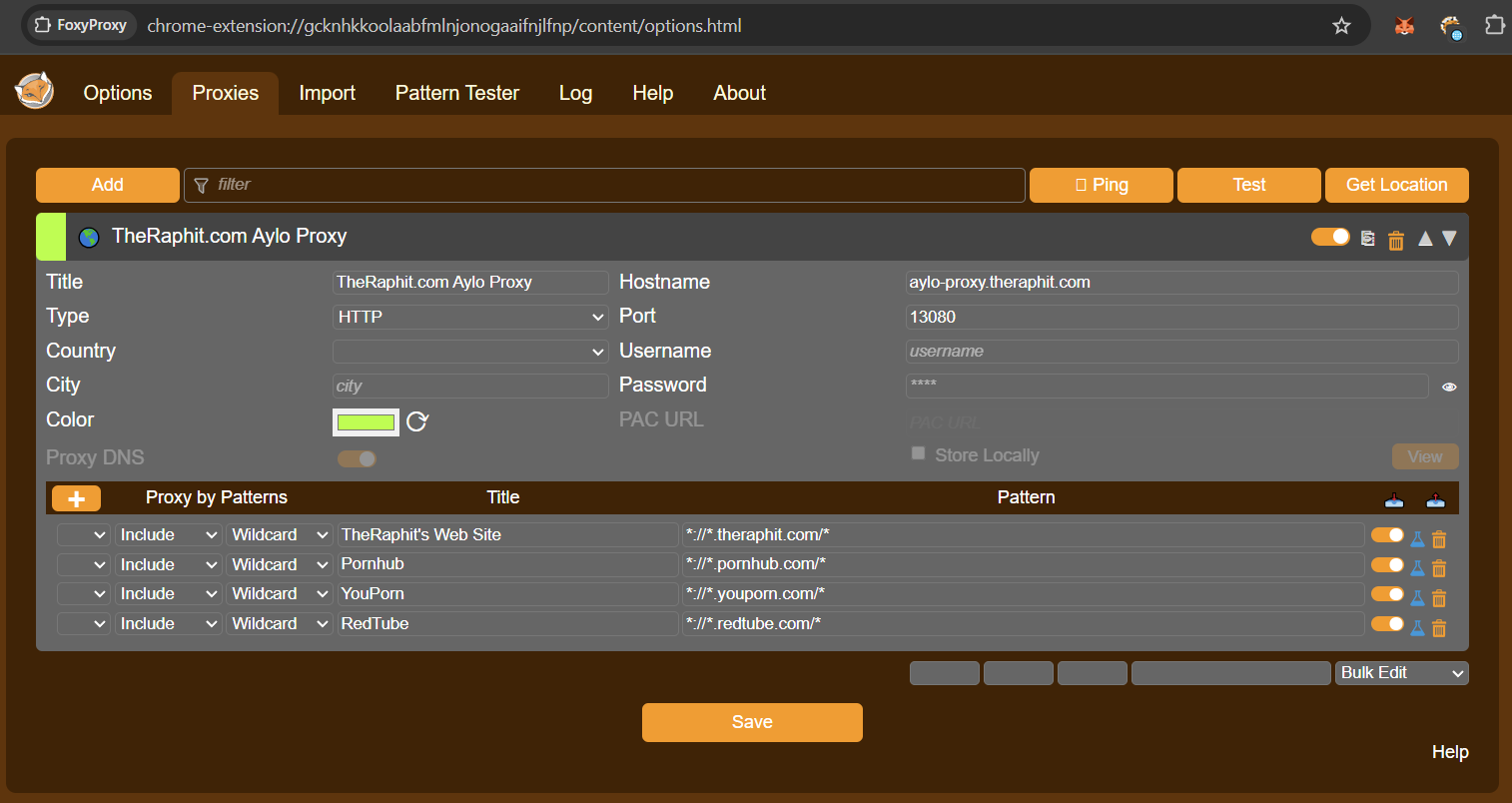Duplicate the proxy using the copy icon
Viewport: 1512px width, 803px height.
1368,239
